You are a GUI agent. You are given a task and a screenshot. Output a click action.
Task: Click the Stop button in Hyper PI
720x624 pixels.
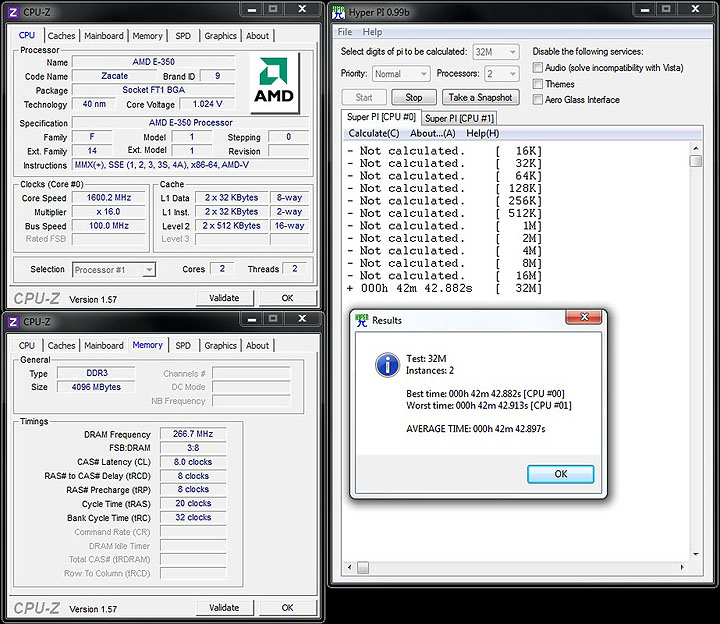click(x=414, y=97)
